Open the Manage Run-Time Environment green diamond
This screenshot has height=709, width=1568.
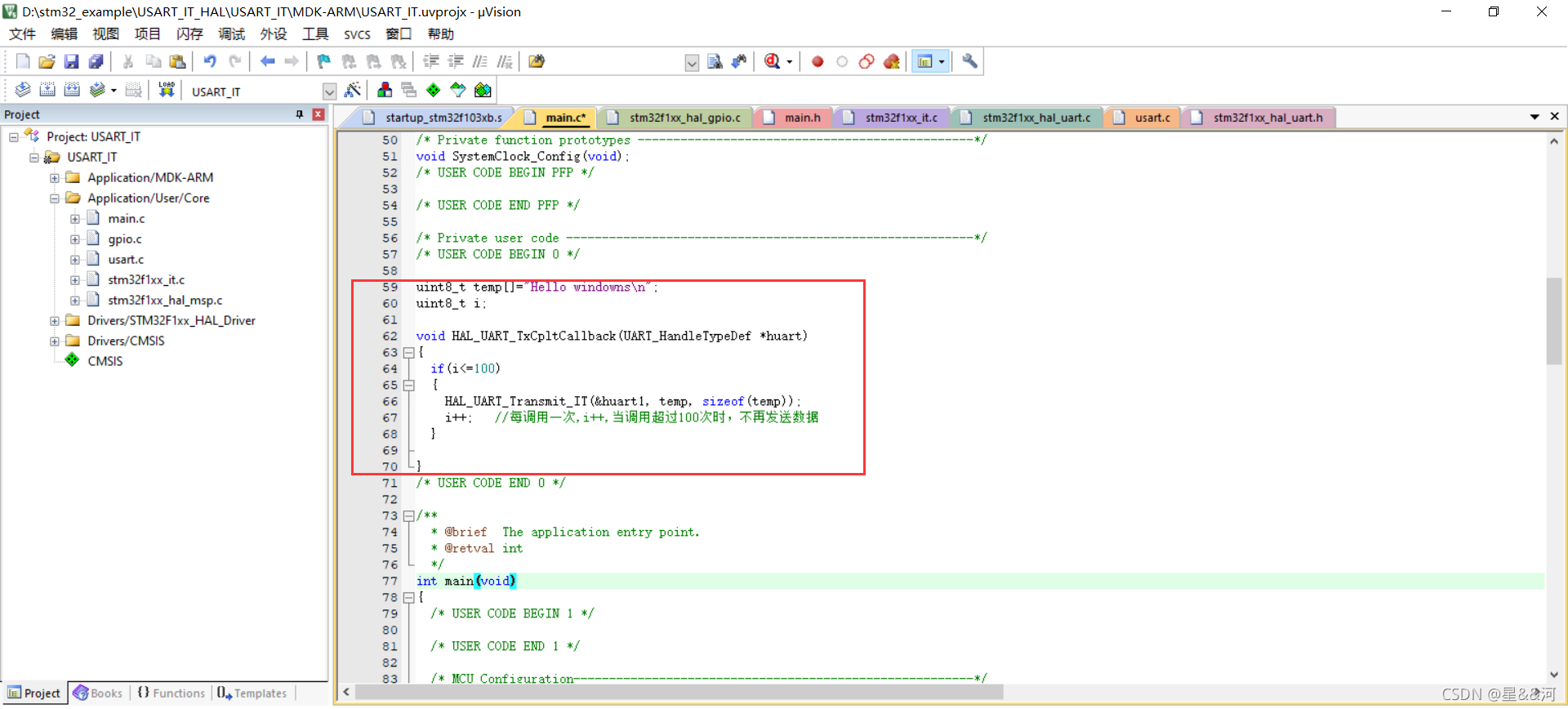click(x=434, y=90)
